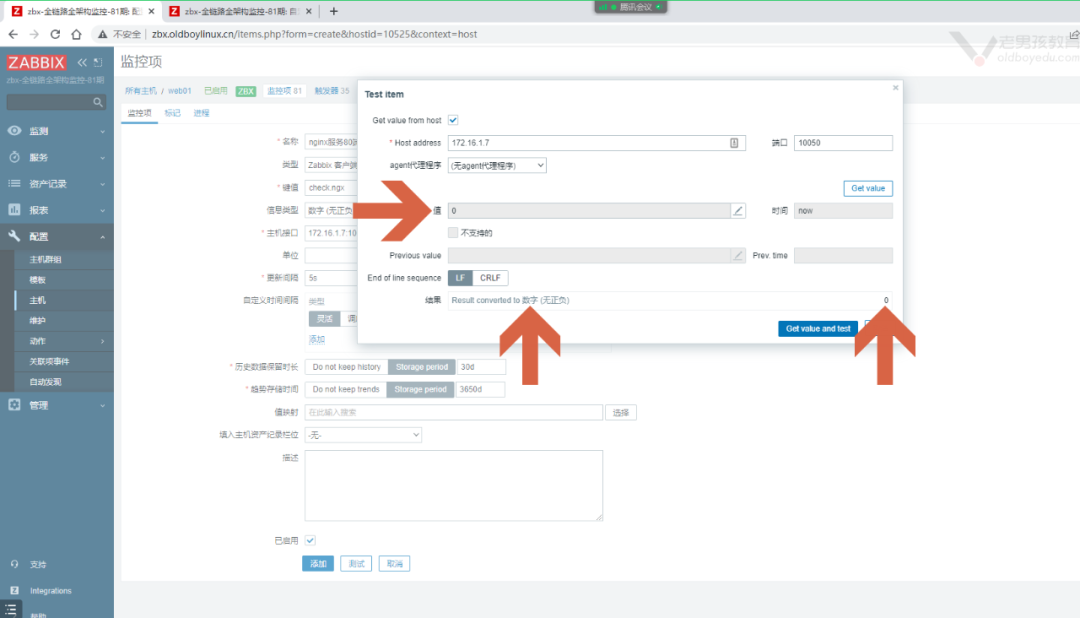Viewport: 1080px width, 618px height.
Task: Select Storage period beside 3650d
Action: point(420,389)
